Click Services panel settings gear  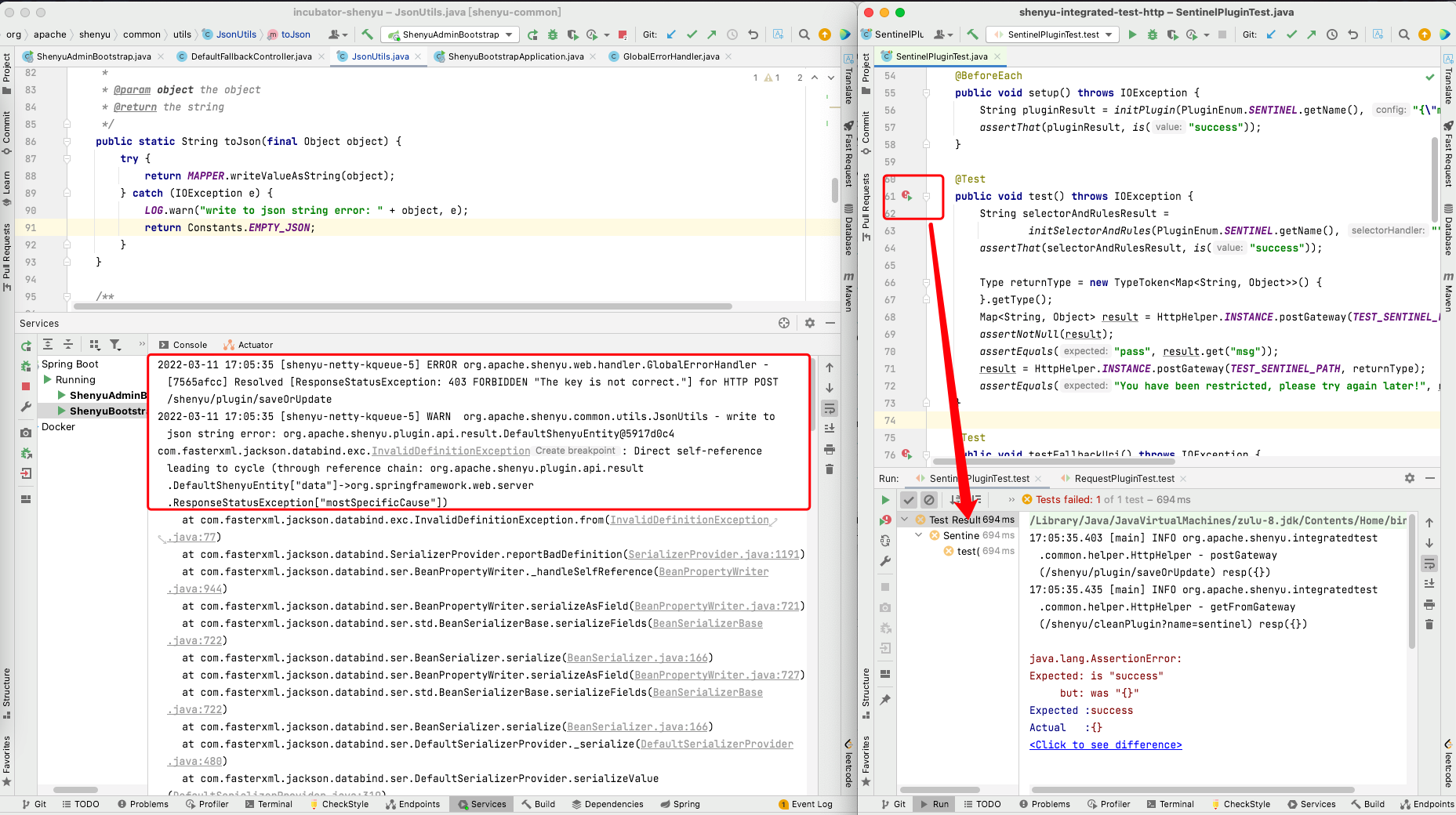pos(810,323)
